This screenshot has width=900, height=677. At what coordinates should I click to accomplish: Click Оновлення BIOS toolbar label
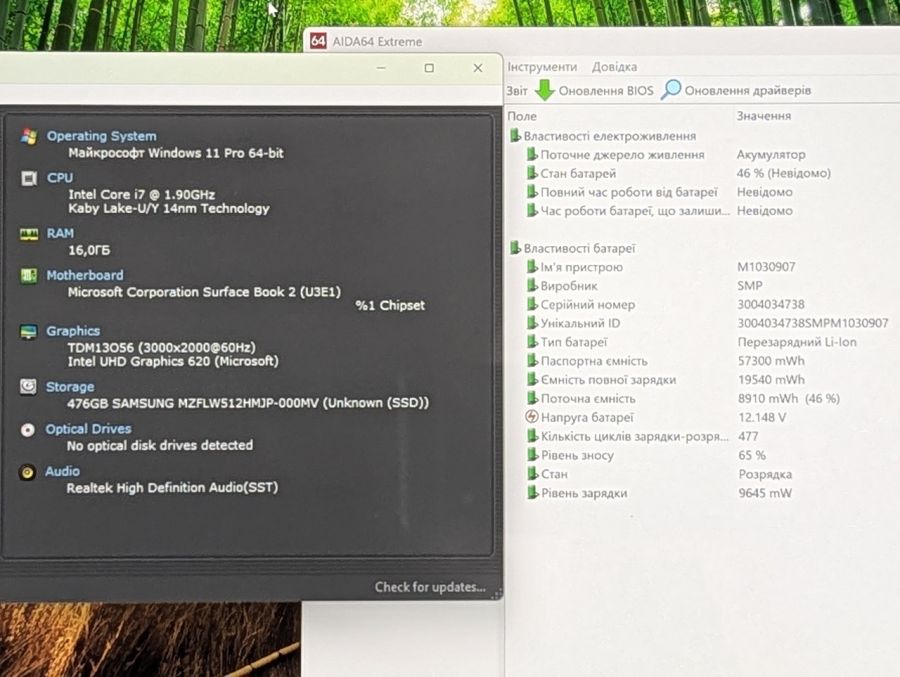click(606, 91)
